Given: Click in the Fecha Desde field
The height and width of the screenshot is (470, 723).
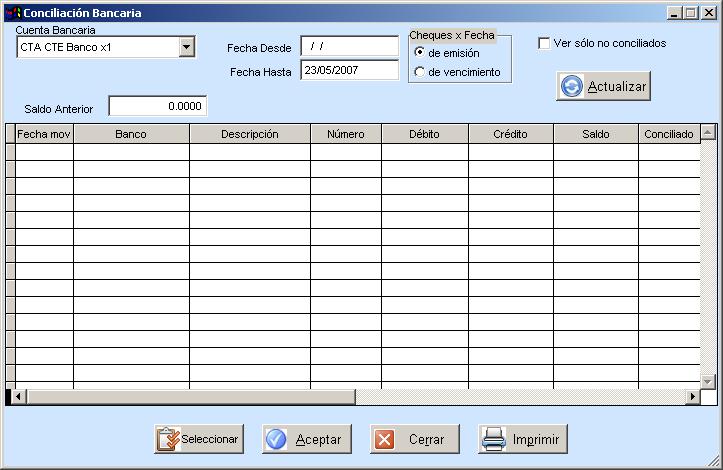Looking at the screenshot, I should click(349, 46).
